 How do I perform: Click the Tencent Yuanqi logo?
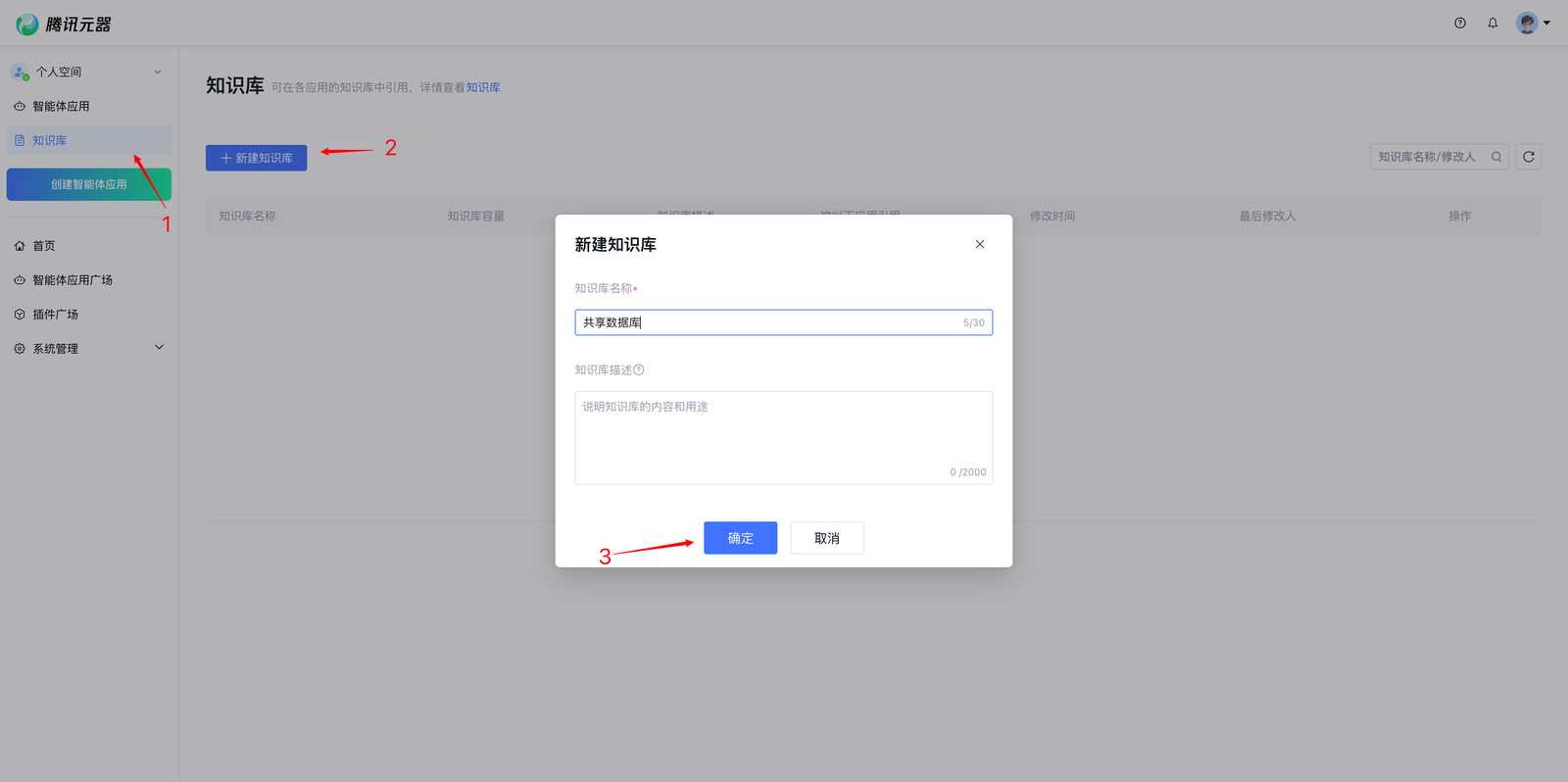pos(63,24)
